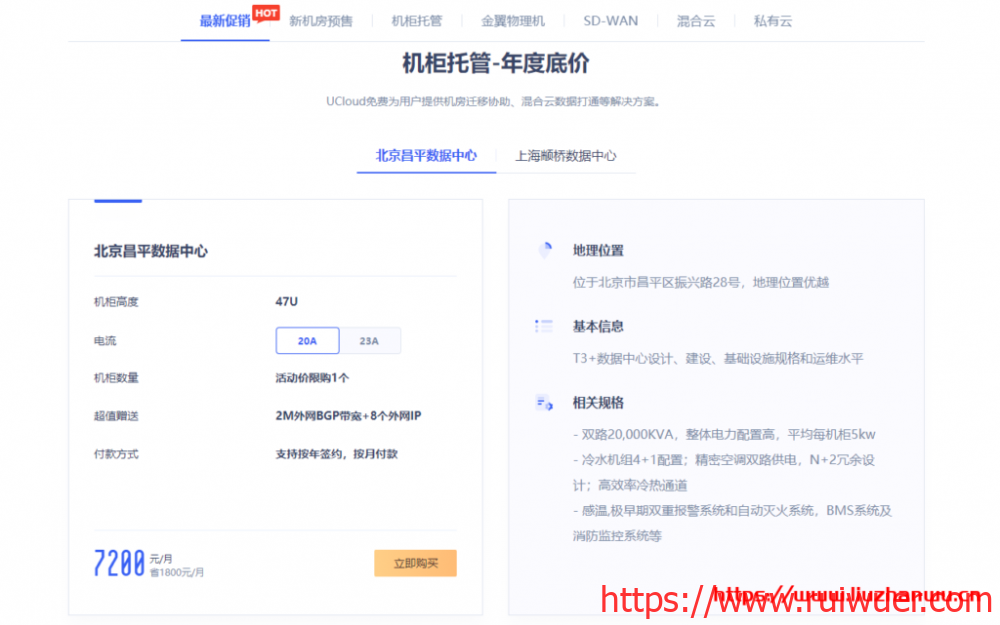Viewport: 1000px width, 625px height.
Task: Click the 基本信息 list icon
Action: click(x=544, y=326)
